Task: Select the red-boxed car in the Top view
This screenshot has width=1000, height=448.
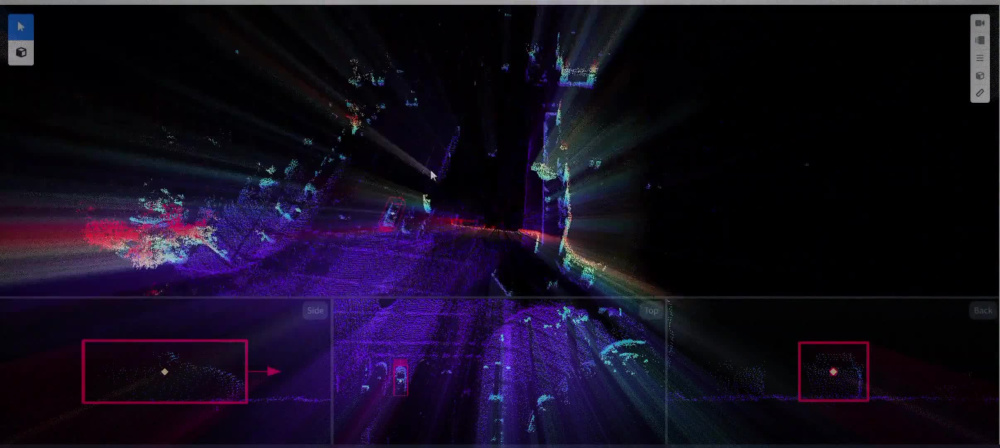Action: 400,377
